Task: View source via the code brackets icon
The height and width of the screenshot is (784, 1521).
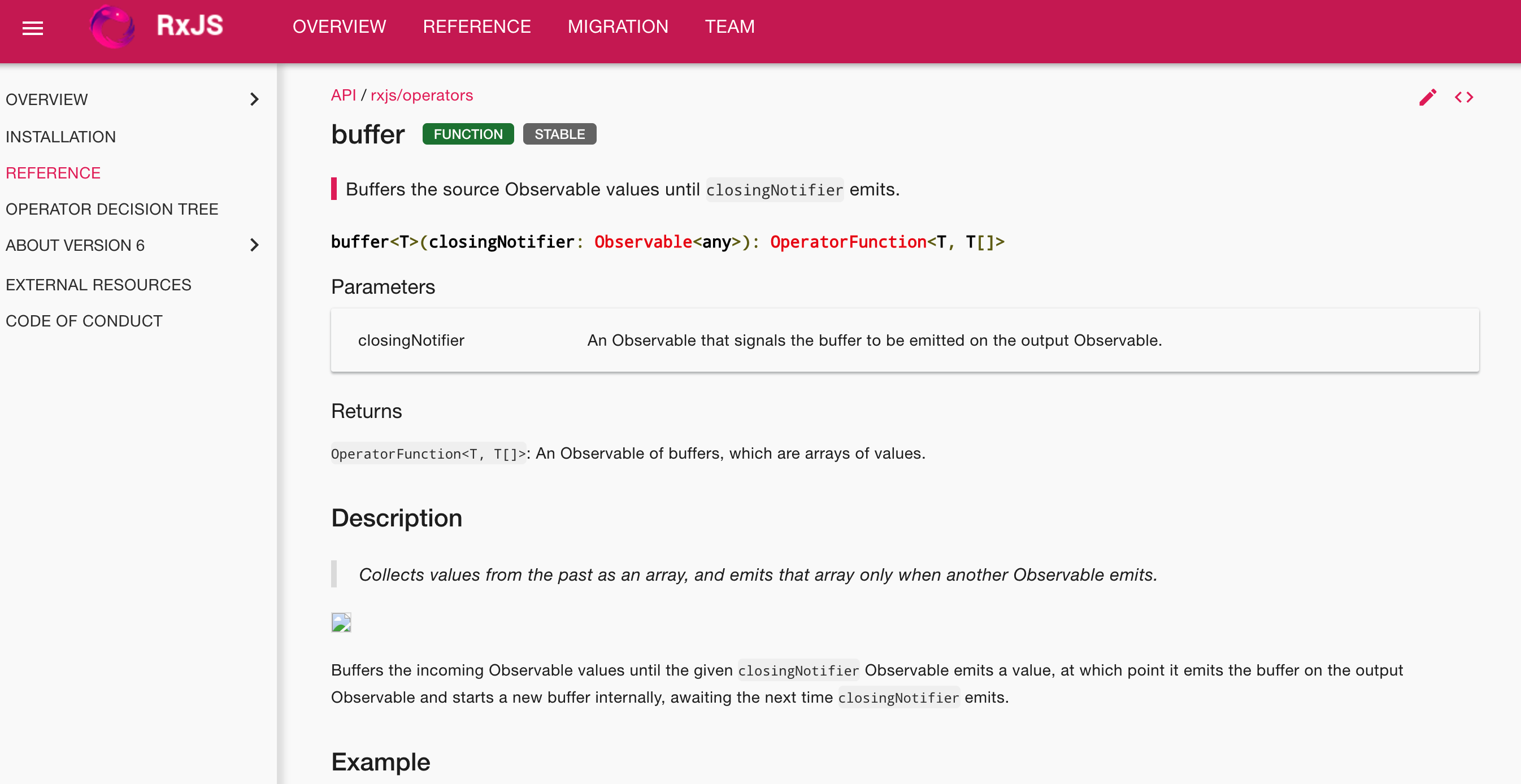Action: coord(1464,97)
